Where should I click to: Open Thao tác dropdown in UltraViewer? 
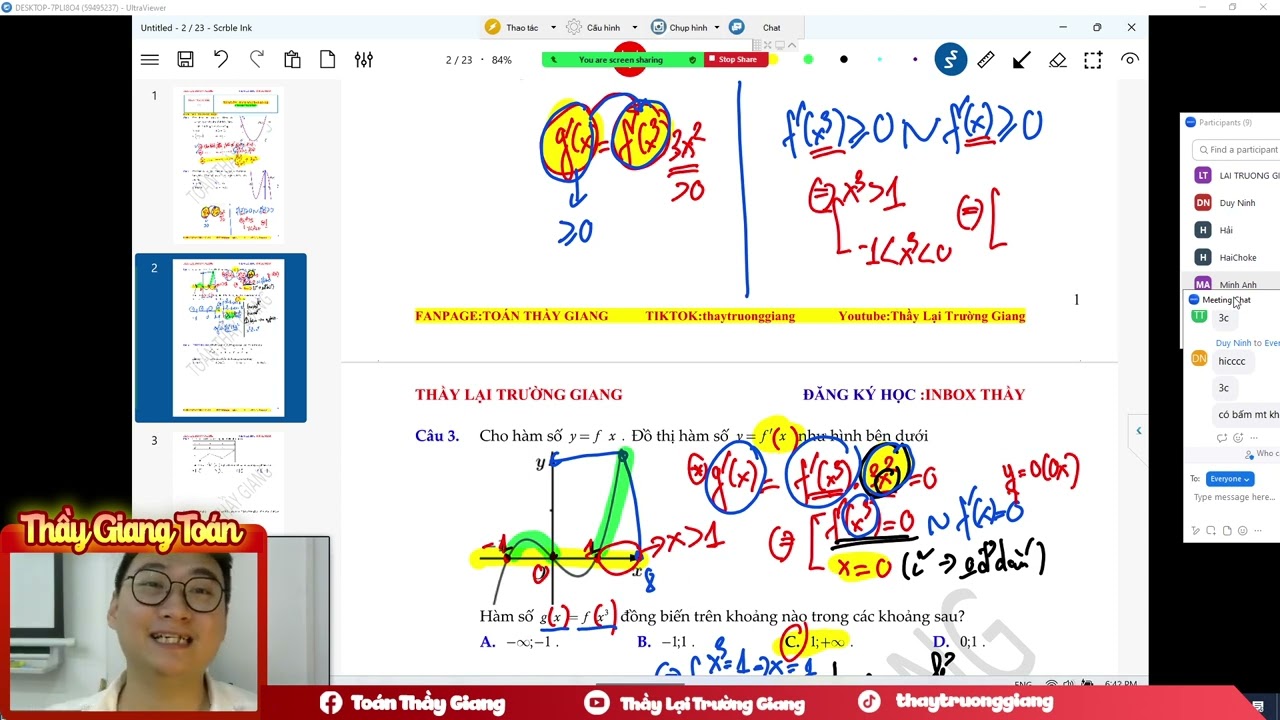click(x=553, y=28)
